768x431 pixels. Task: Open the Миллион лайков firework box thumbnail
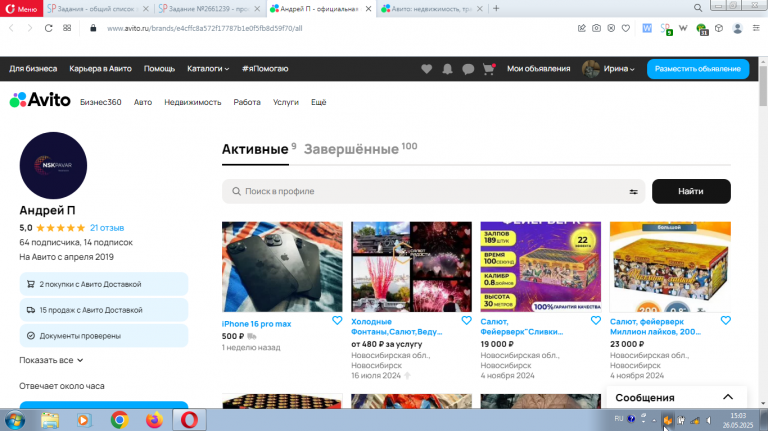(670, 266)
